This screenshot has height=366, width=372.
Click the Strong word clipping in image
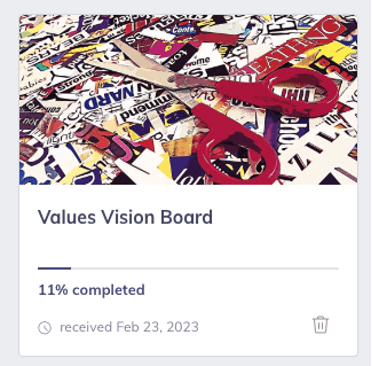coord(72,81)
